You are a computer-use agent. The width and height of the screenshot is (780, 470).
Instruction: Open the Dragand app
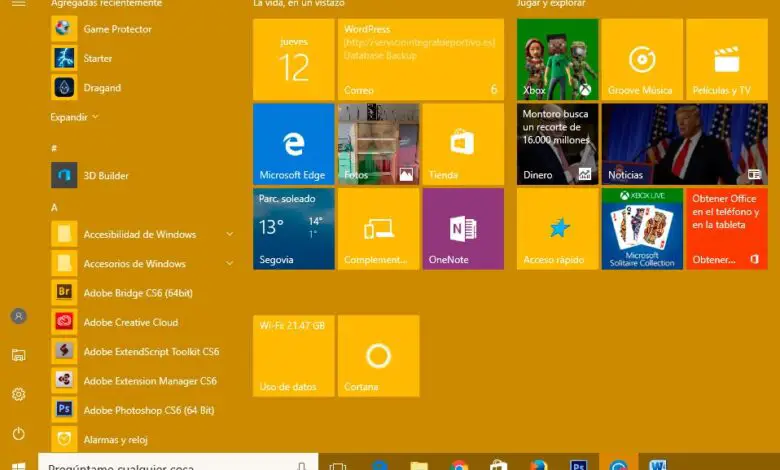[x=142, y=88]
